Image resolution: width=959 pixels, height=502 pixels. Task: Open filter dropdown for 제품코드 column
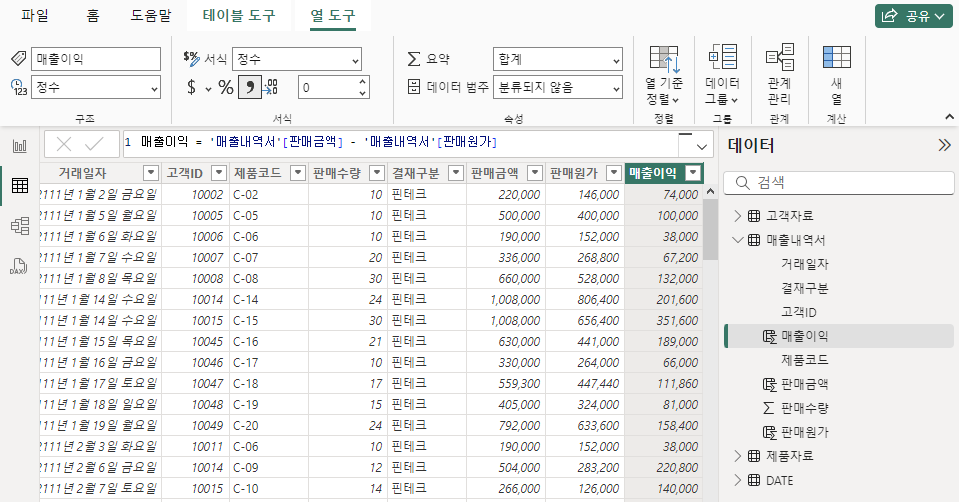(x=298, y=173)
